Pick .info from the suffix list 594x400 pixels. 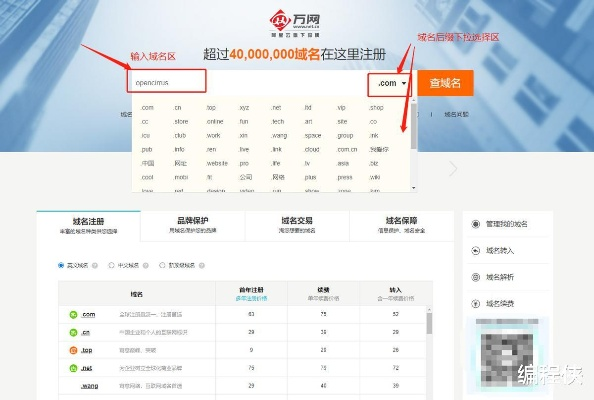(179, 150)
